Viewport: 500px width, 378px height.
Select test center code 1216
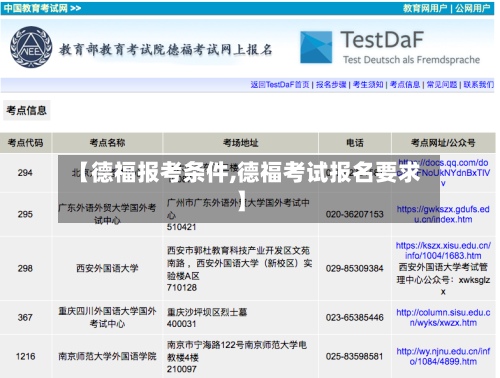coord(25,356)
